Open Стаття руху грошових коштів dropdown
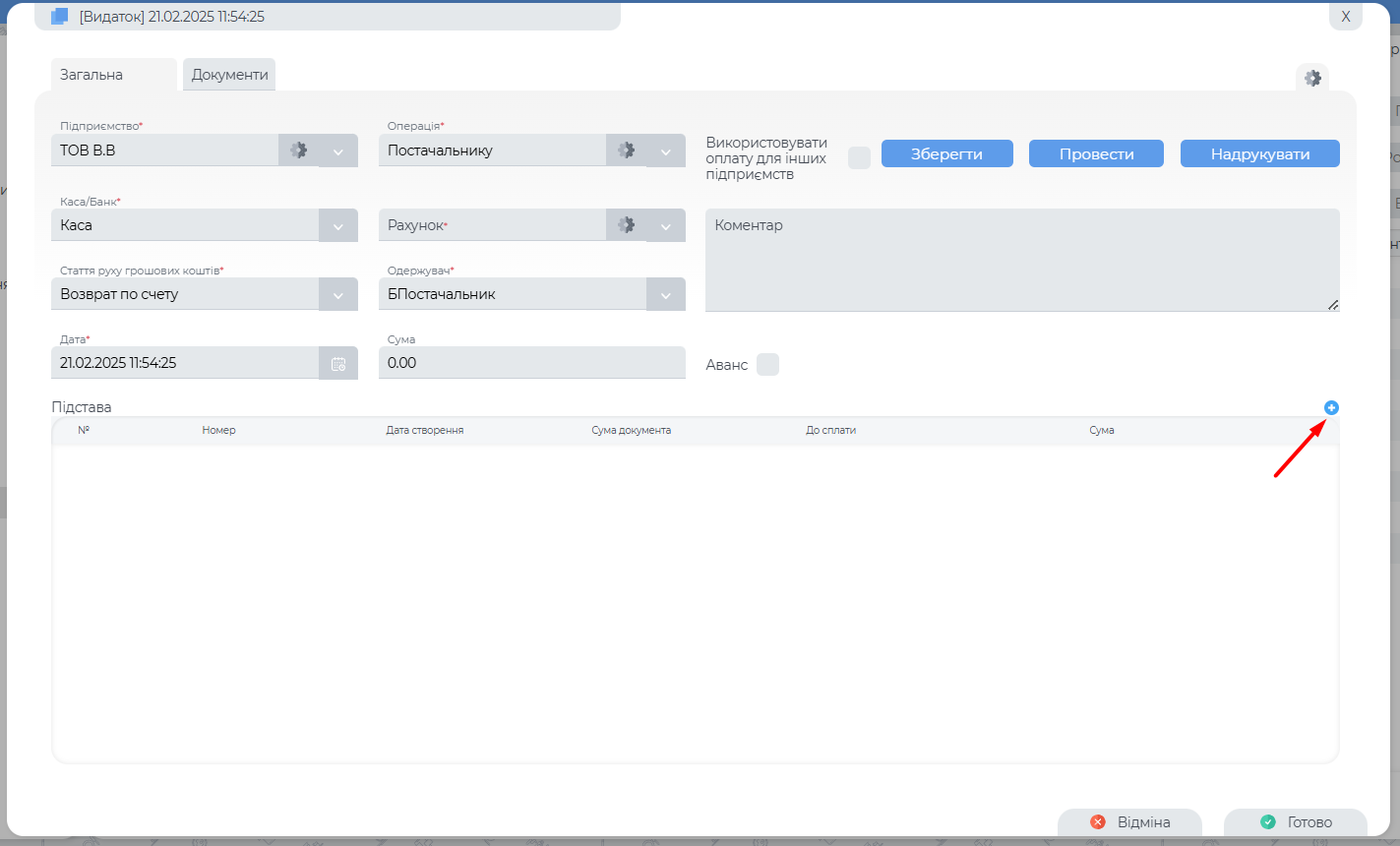This screenshot has width=1400, height=846. [338, 295]
